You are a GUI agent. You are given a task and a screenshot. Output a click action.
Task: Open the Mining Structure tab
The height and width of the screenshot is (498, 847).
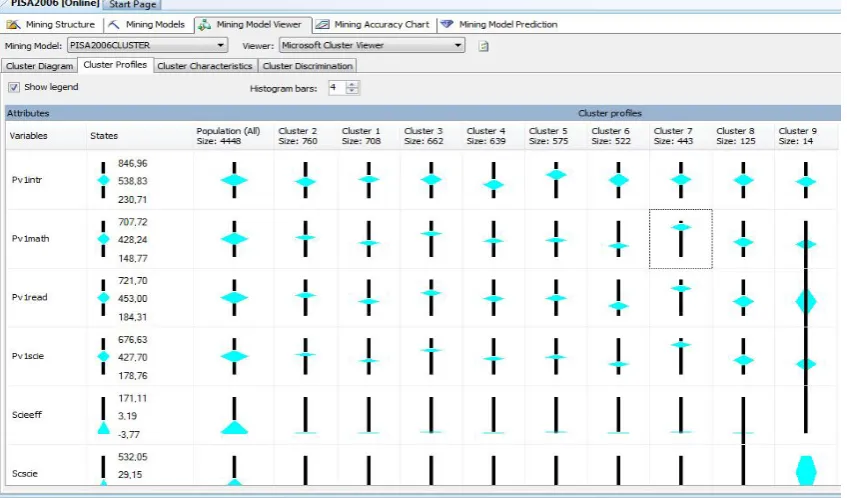click(x=51, y=24)
